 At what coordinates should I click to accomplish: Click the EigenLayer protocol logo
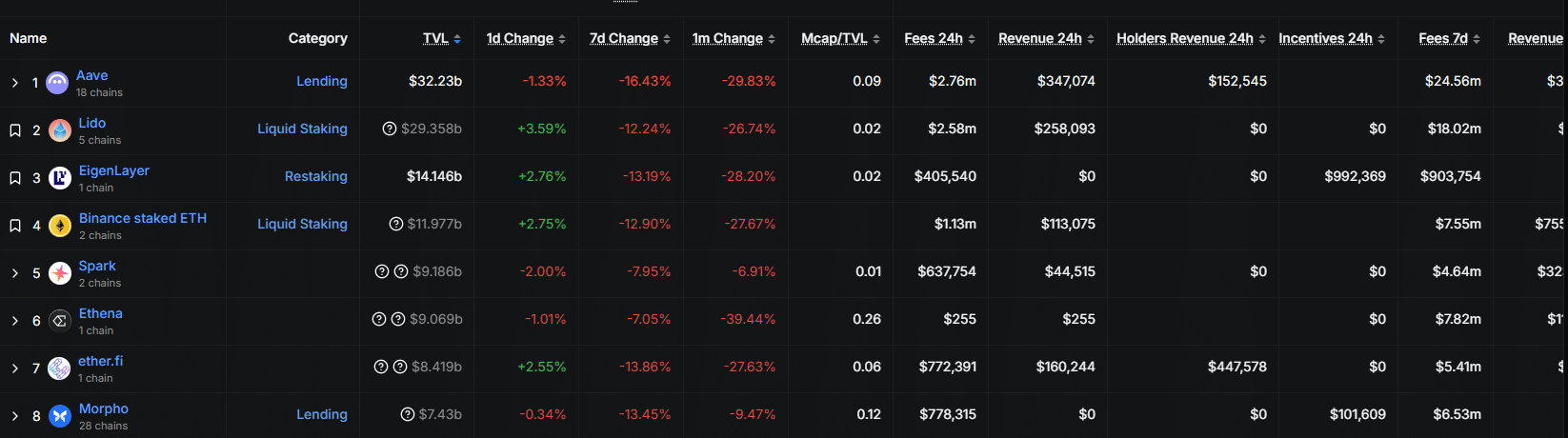point(60,178)
